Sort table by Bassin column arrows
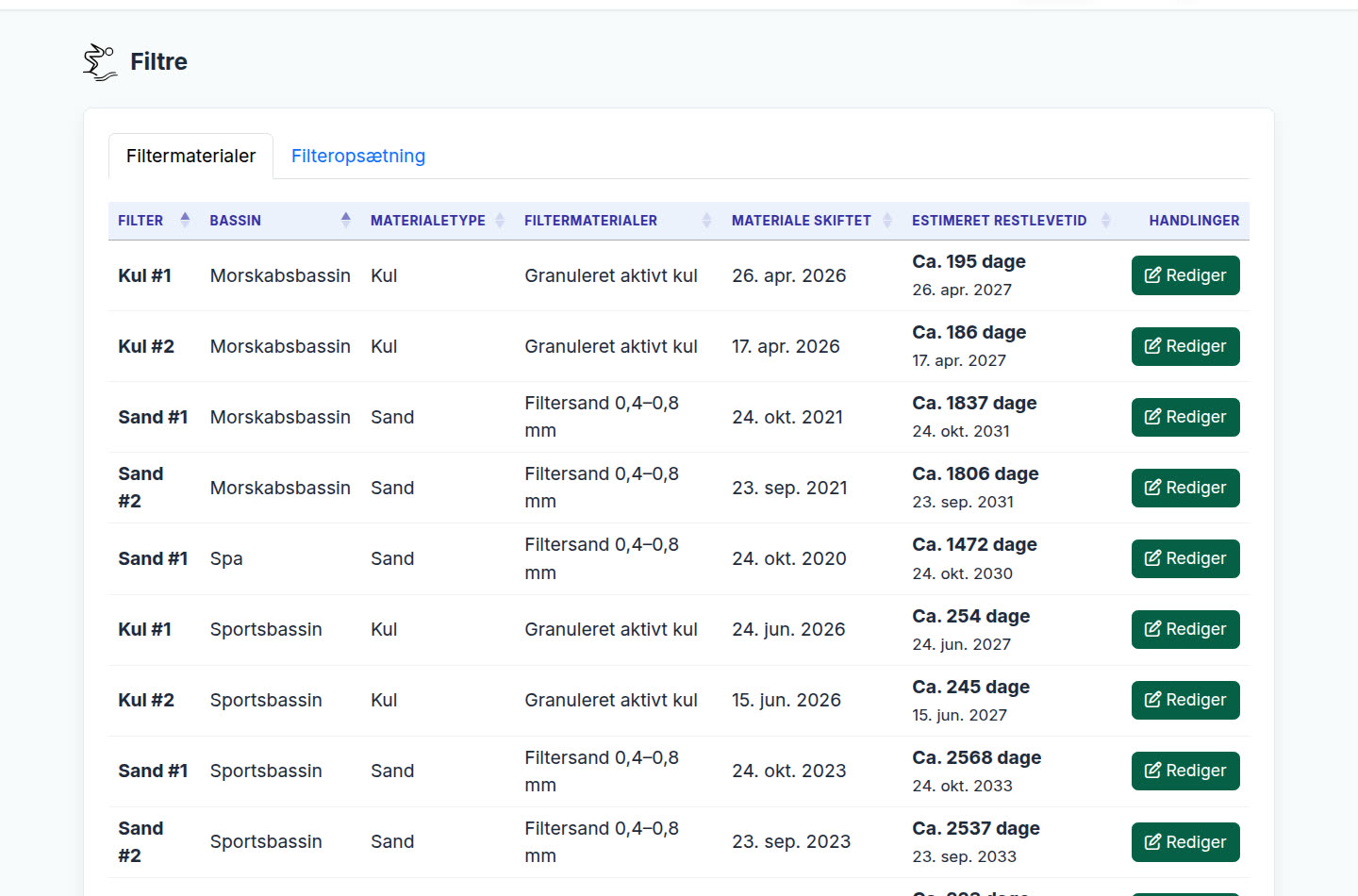1358x896 pixels. point(346,220)
